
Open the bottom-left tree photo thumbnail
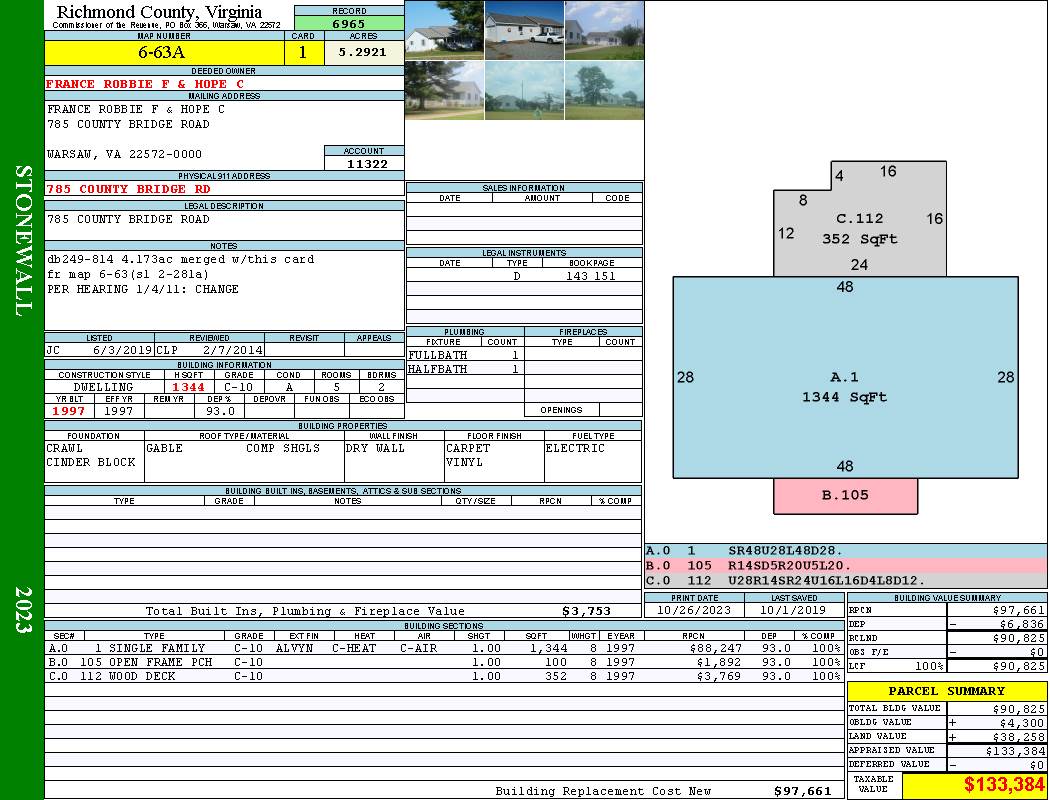445,90
